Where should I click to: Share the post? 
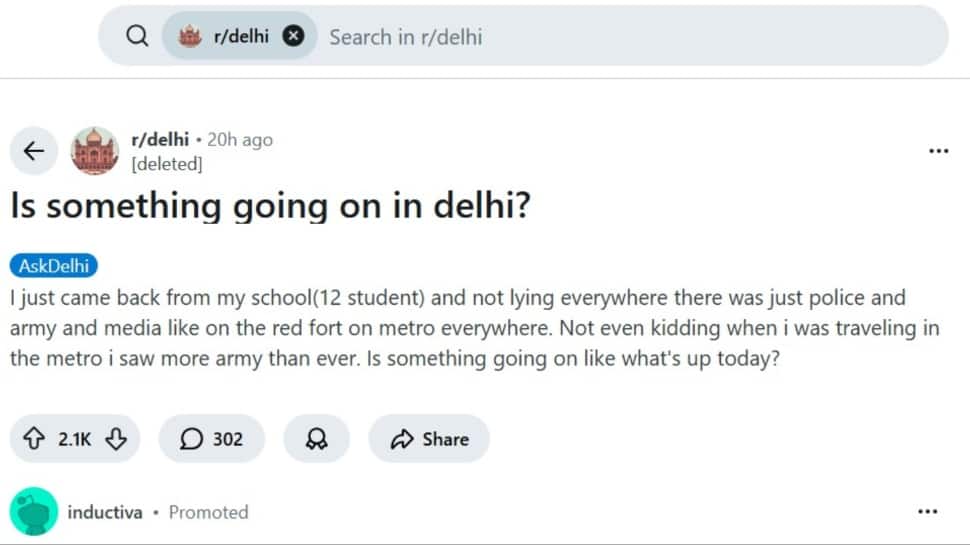coord(429,439)
